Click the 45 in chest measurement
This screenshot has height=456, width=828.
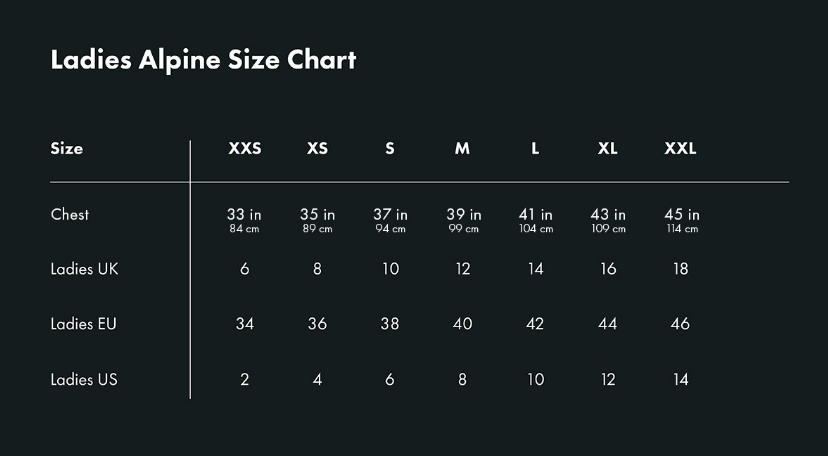(681, 215)
